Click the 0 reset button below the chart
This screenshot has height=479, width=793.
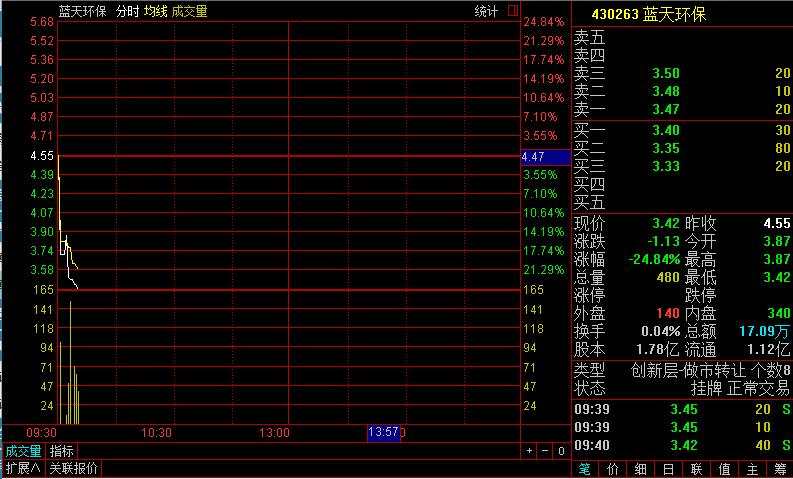coord(561,451)
